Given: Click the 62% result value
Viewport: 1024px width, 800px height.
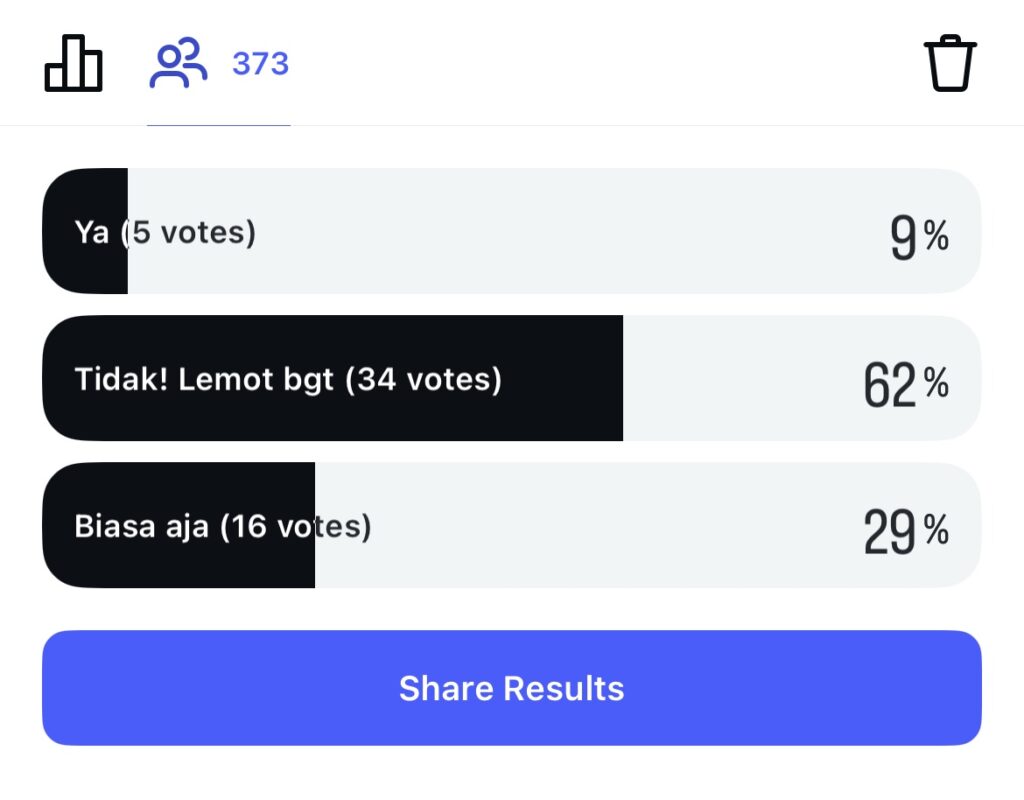Looking at the screenshot, I should 905,384.
